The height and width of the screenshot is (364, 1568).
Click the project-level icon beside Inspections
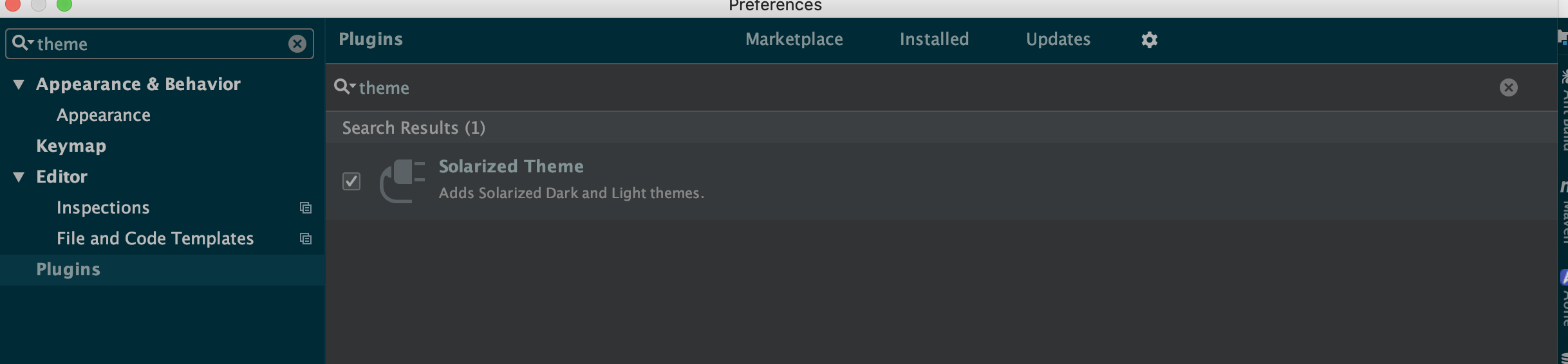click(x=306, y=208)
